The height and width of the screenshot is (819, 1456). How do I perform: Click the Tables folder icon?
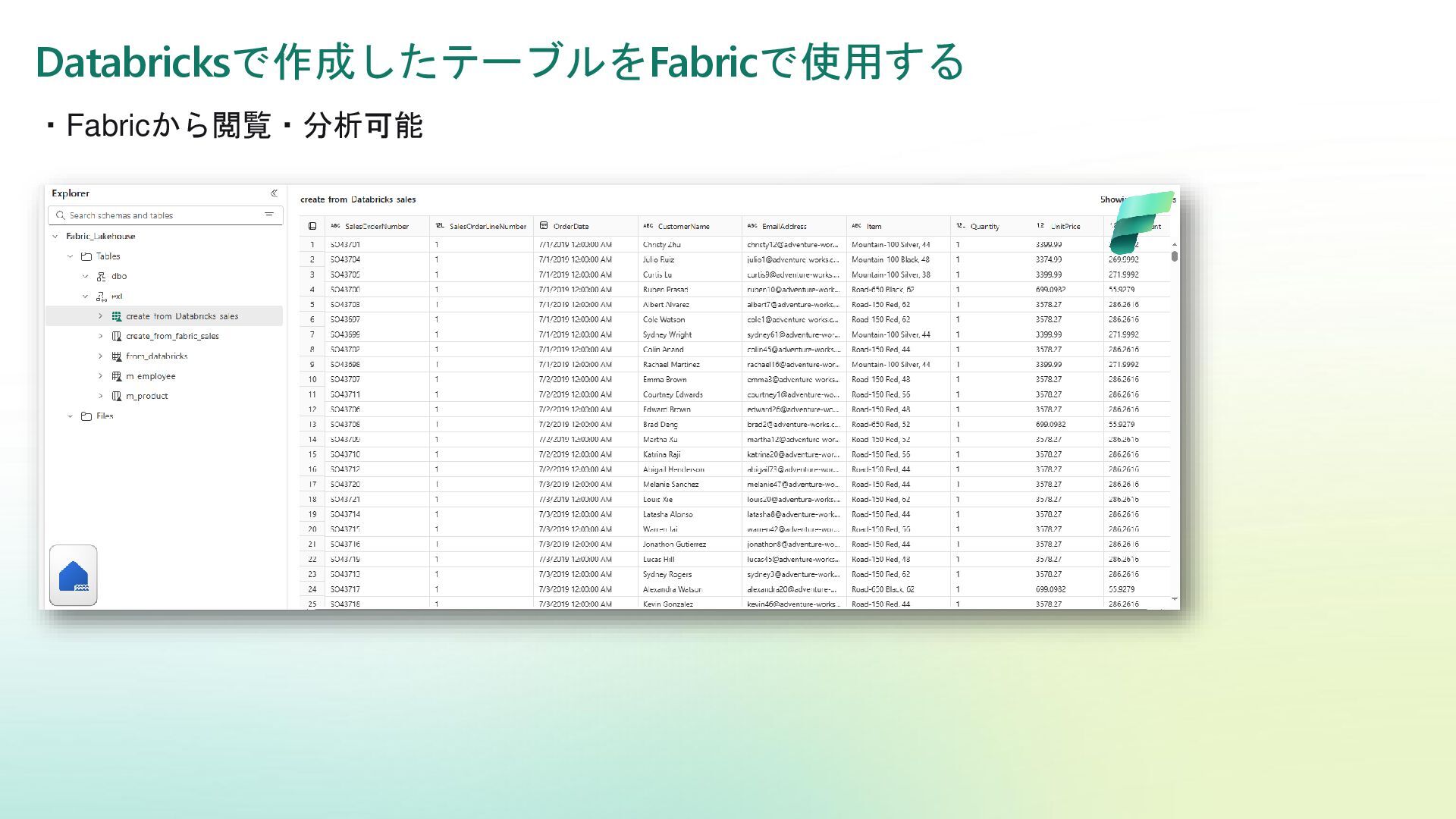tap(86, 257)
